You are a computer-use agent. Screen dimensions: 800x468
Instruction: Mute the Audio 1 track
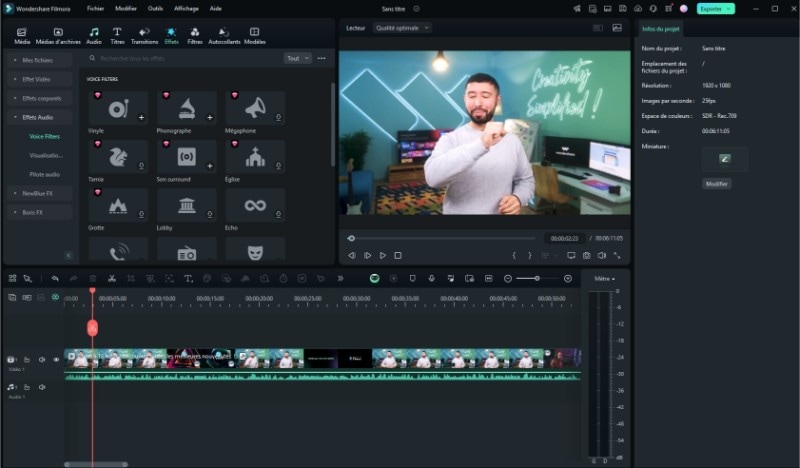(42, 387)
